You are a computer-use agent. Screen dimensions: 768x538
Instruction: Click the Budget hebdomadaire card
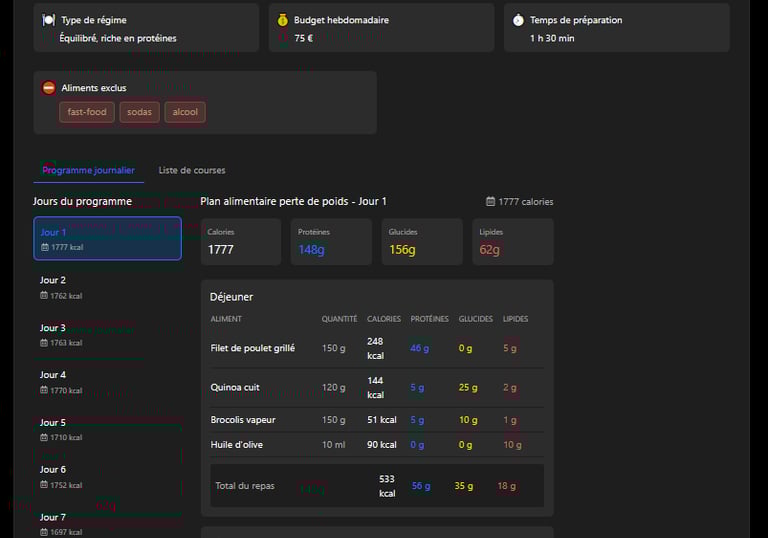[382, 27]
